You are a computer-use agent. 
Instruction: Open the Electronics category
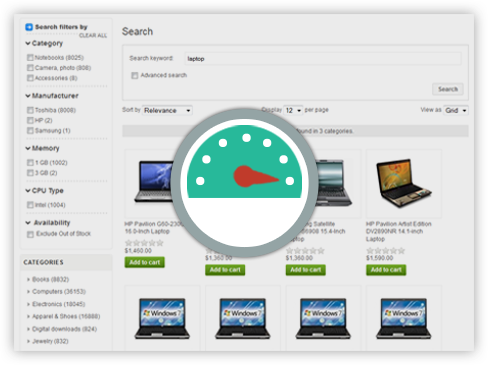[x=58, y=304]
